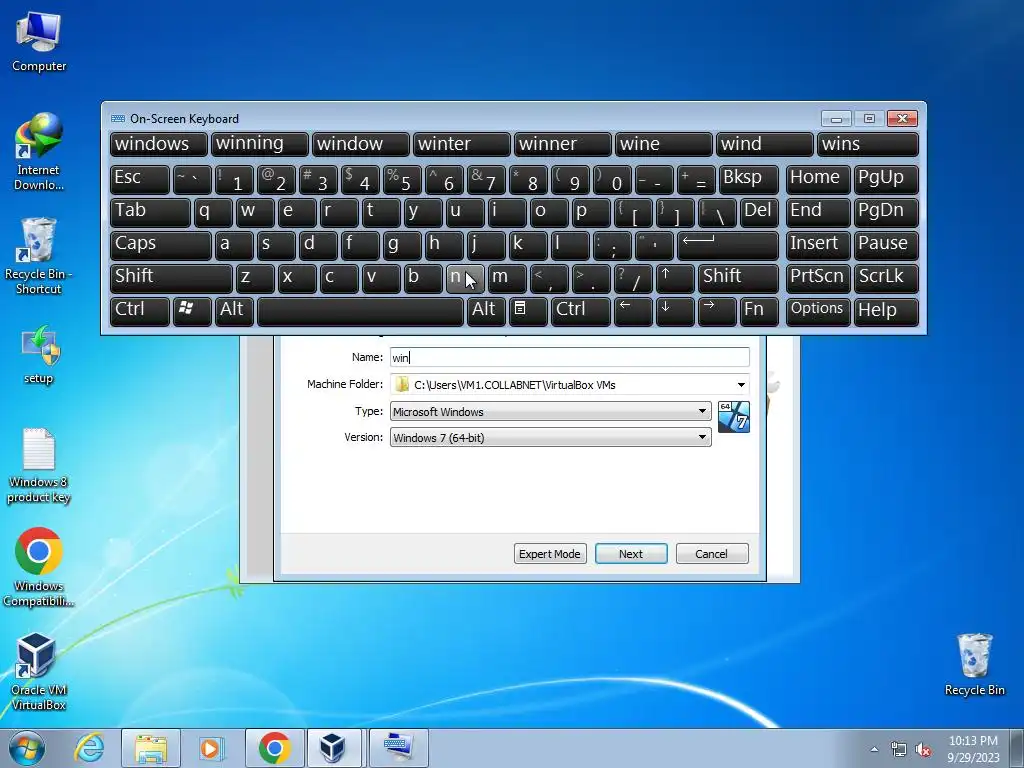The height and width of the screenshot is (768, 1024).
Task: Click the context menu key on the keyboard
Action: [528, 311]
